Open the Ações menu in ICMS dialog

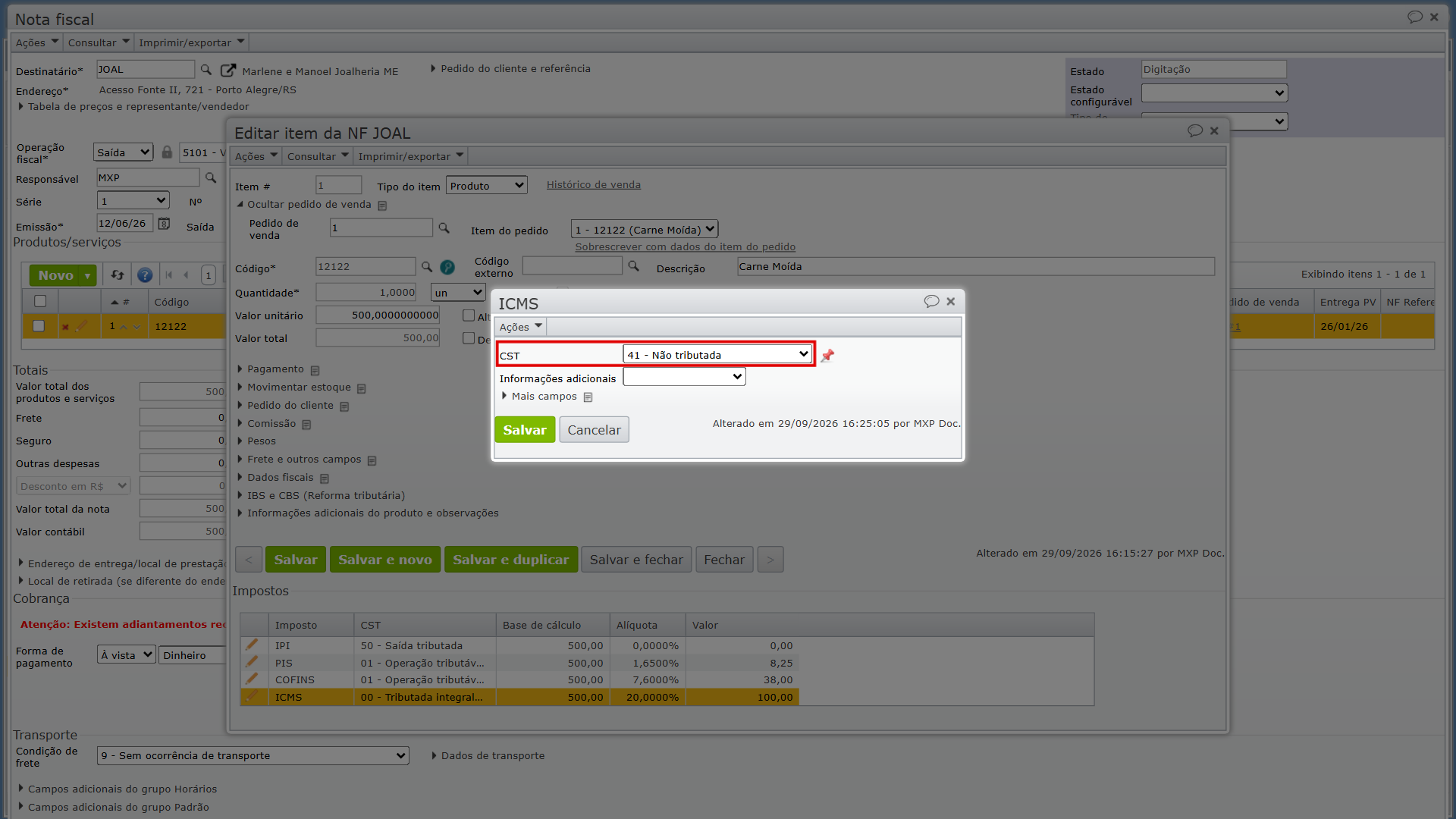point(520,327)
